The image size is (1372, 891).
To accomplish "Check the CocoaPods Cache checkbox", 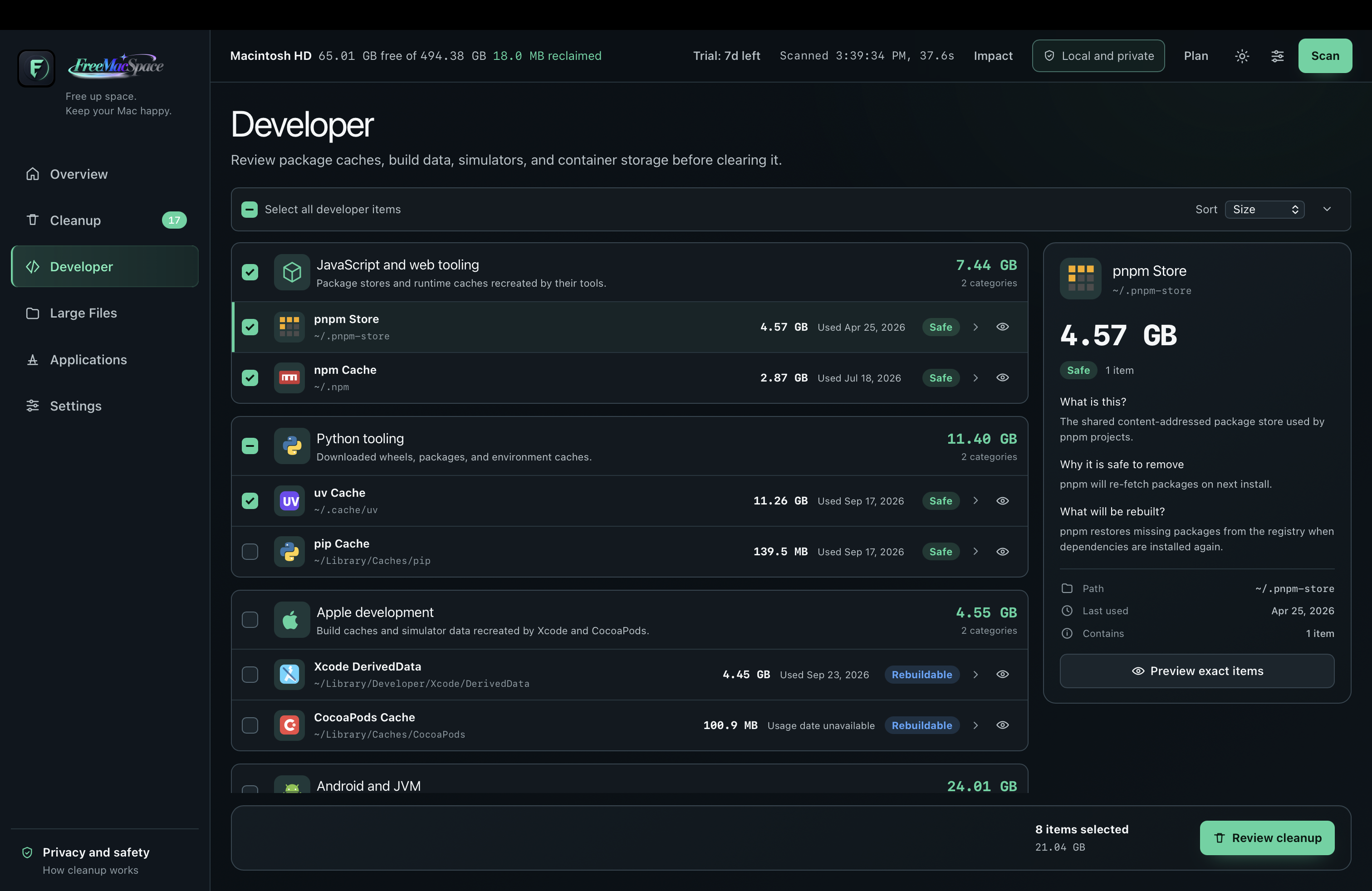I will 250,725.
